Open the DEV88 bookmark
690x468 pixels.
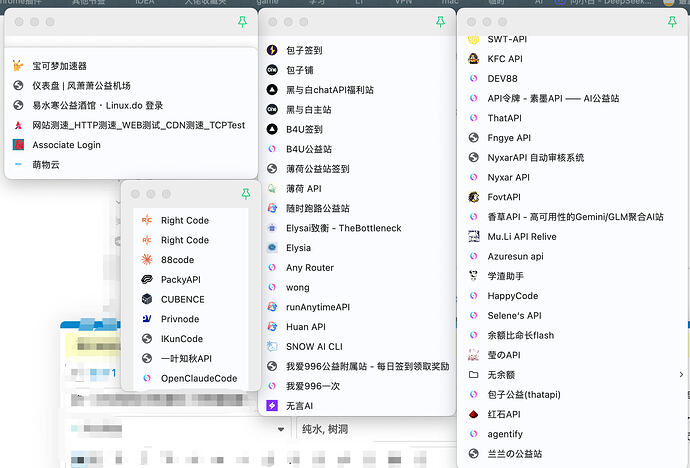pos(502,78)
